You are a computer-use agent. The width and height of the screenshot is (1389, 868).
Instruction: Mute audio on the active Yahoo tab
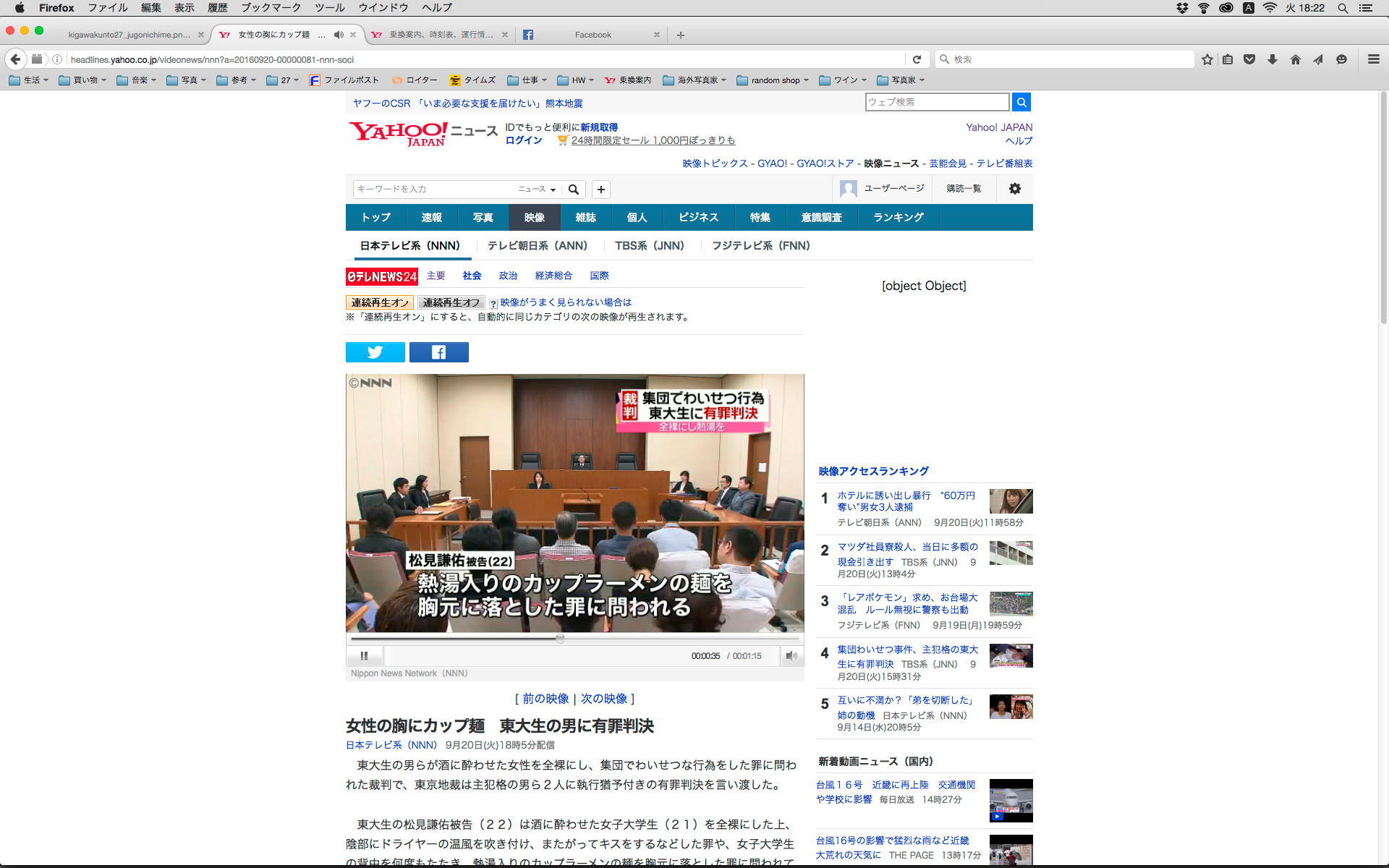[x=339, y=35]
